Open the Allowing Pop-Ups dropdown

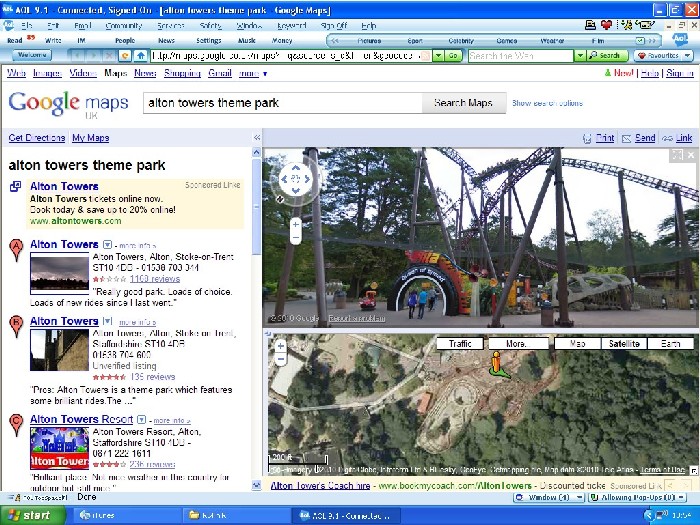(637, 497)
